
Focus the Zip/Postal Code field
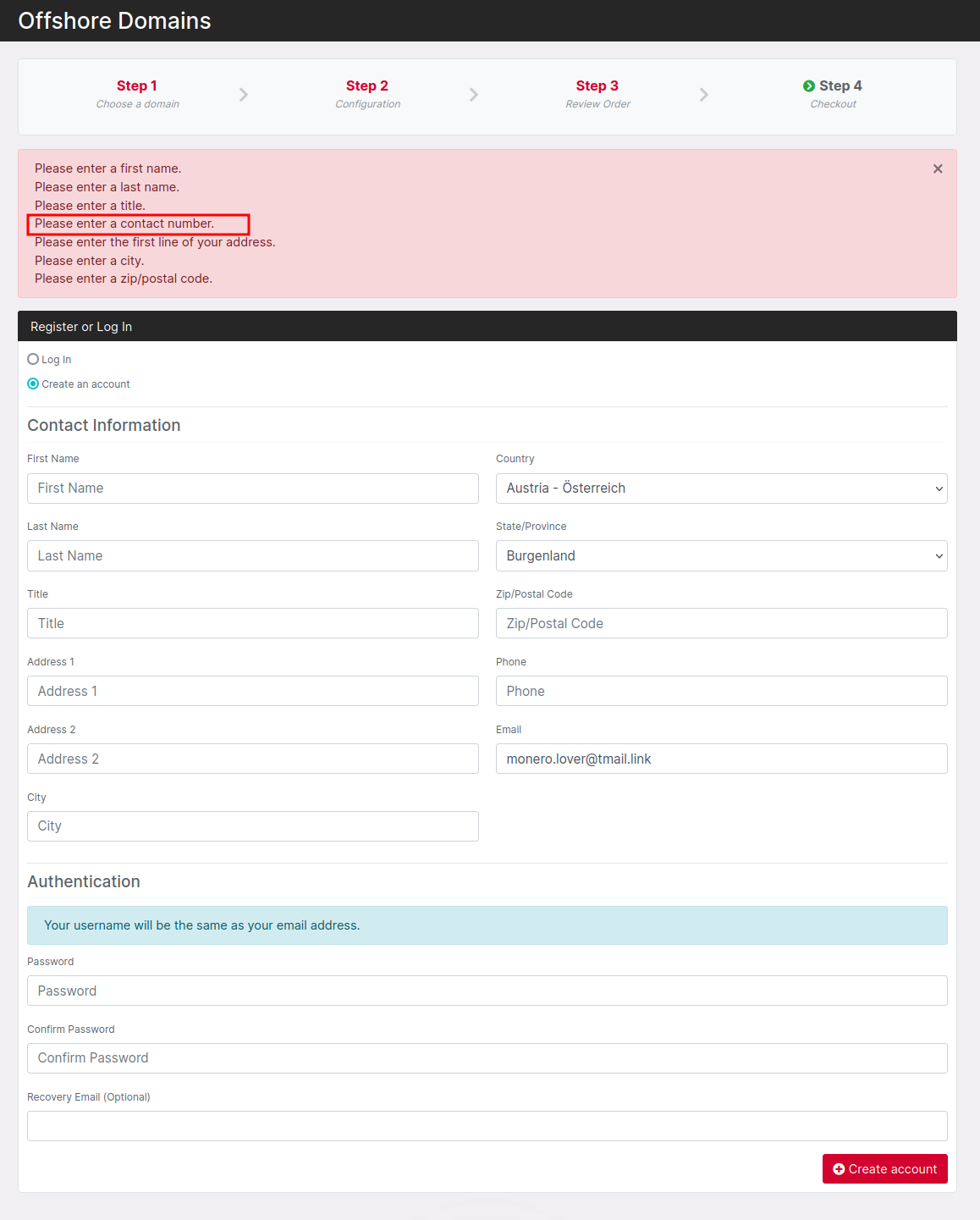tap(721, 624)
